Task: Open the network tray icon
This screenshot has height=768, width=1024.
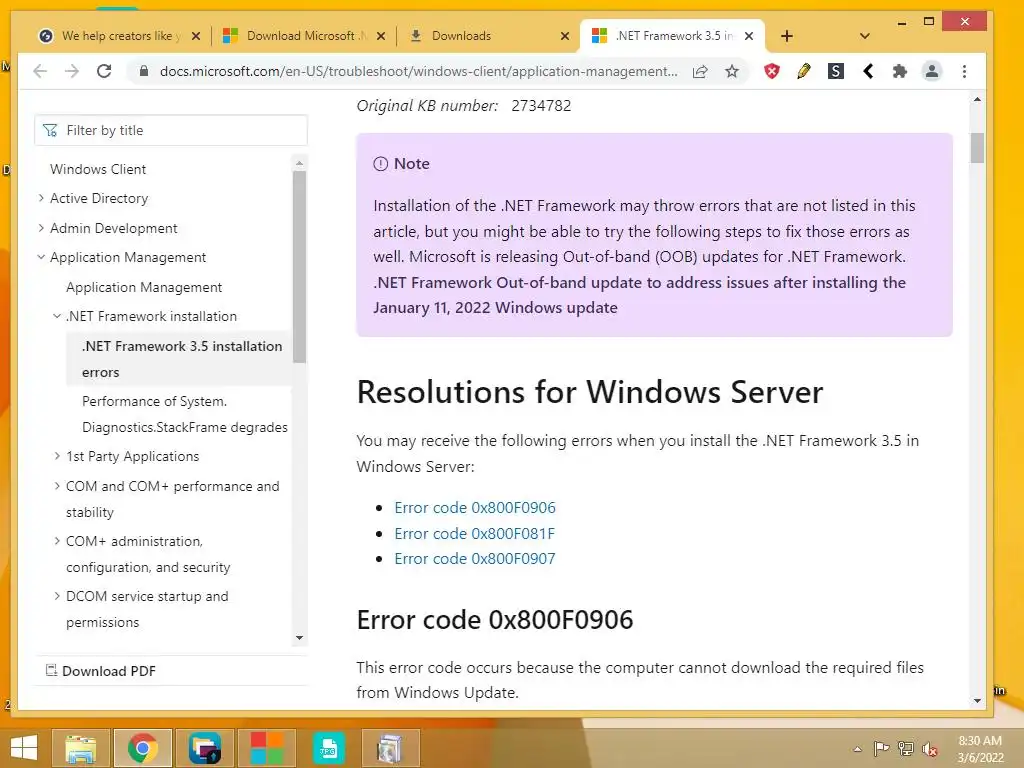Action: 906,748
